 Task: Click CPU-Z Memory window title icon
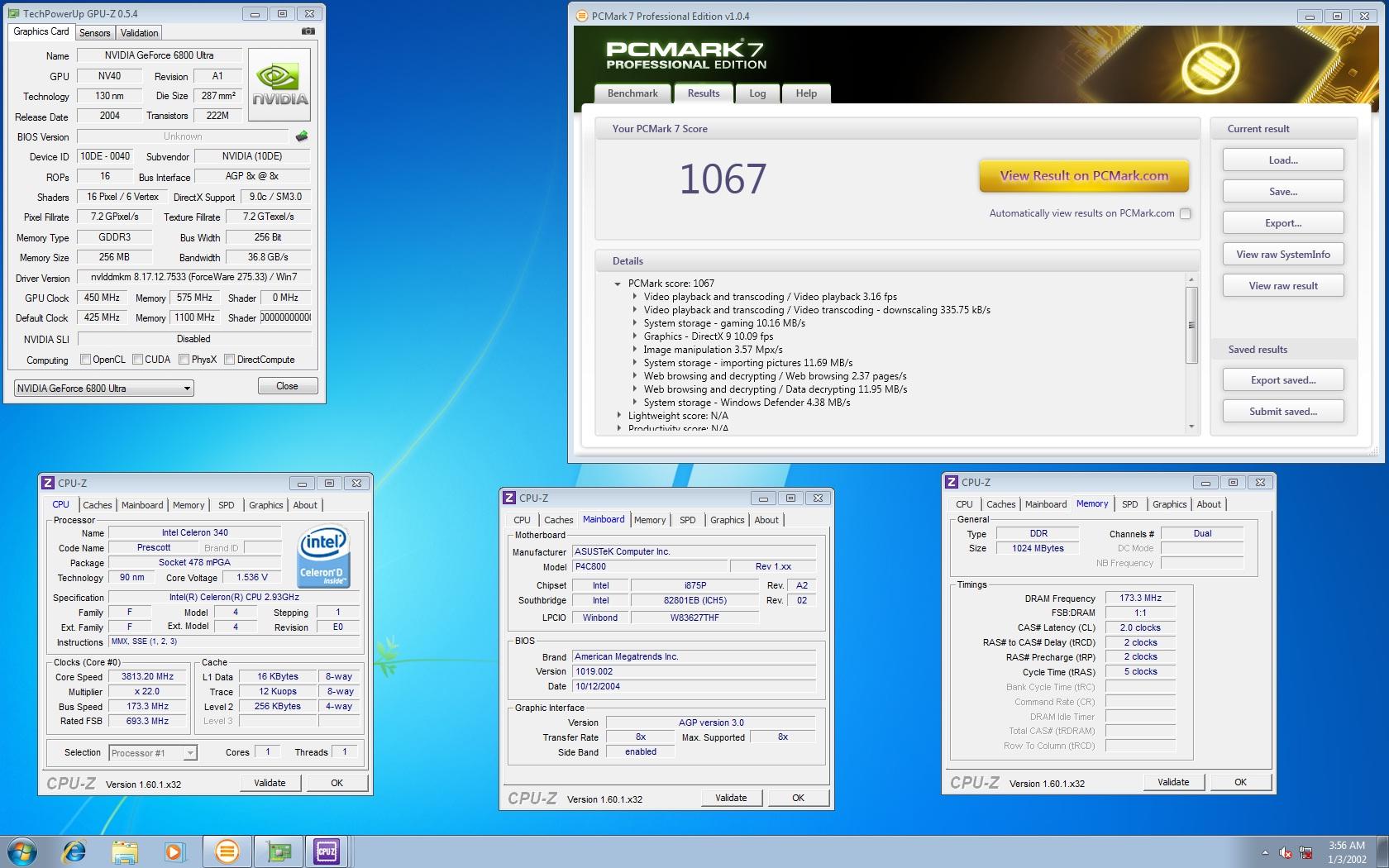point(952,482)
